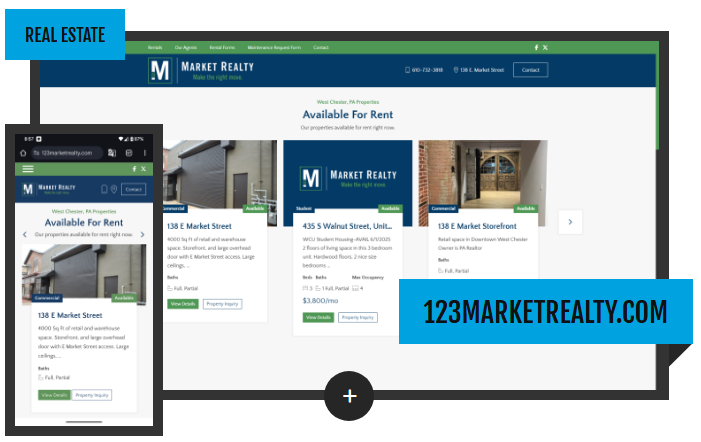Tap the right arrow on mobile carousel
The height and width of the screenshot is (442, 701).
coord(144,234)
